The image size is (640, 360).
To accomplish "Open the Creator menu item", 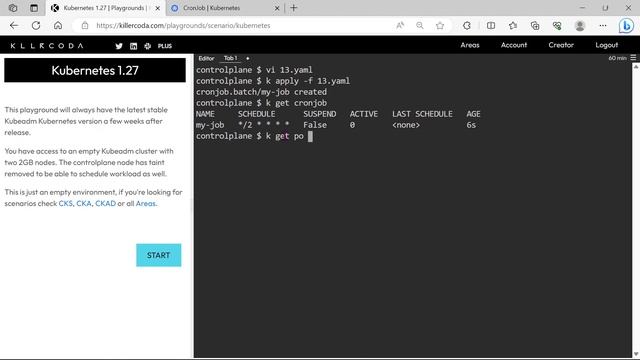I will pyautogui.click(x=561, y=45).
